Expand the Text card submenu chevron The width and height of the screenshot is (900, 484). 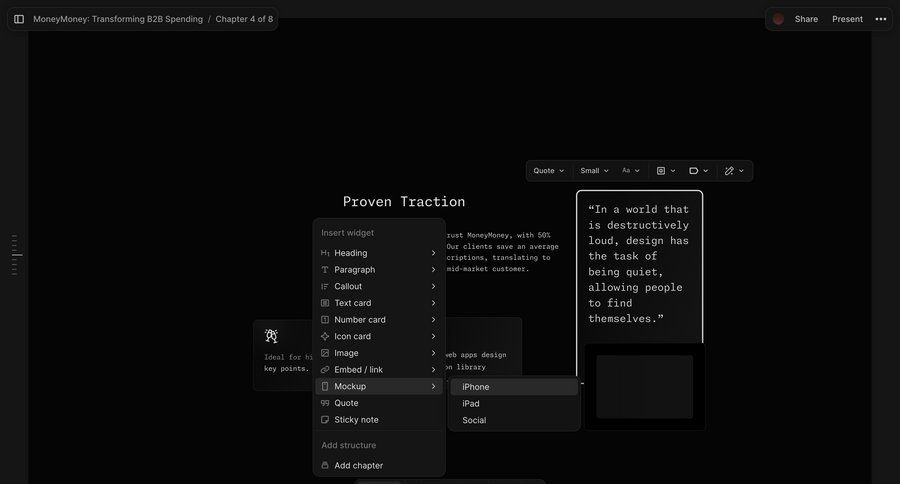coord(433,303)
